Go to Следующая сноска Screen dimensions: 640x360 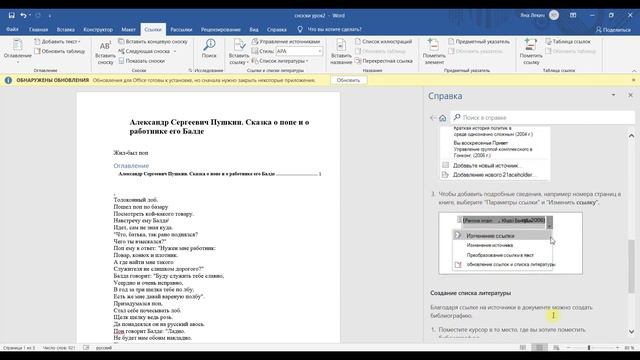[144, 51]
